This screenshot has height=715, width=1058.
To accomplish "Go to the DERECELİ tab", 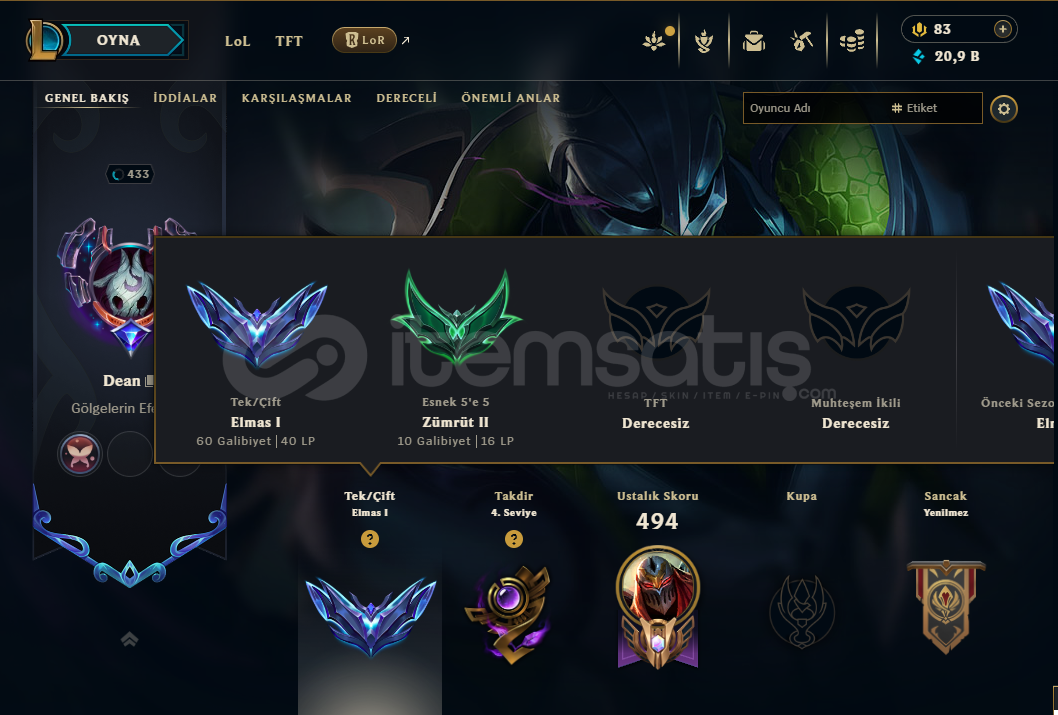I will [x=406, y=98].
